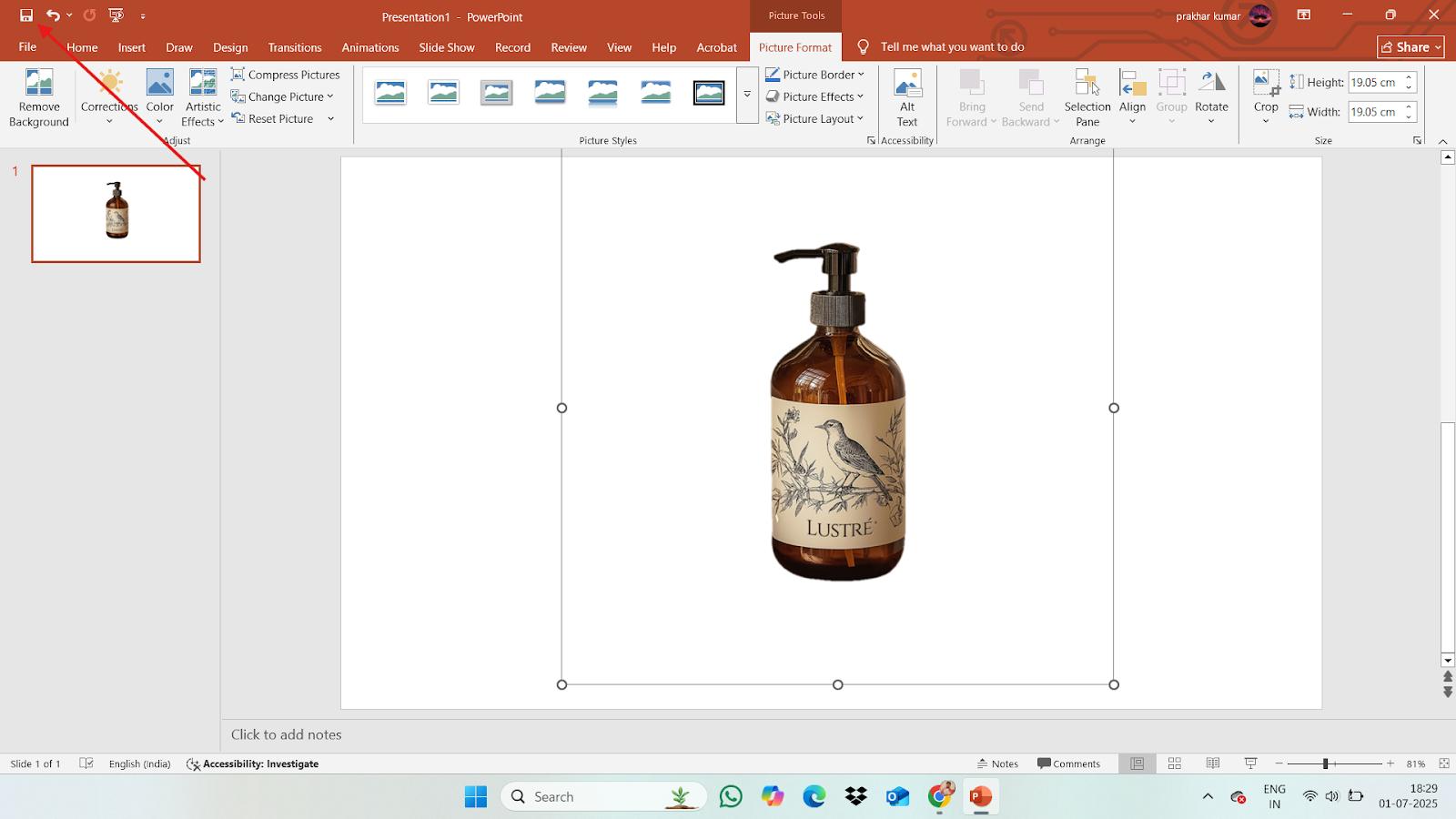Click the spell check icon in status bar

click(x=86, y=763)
